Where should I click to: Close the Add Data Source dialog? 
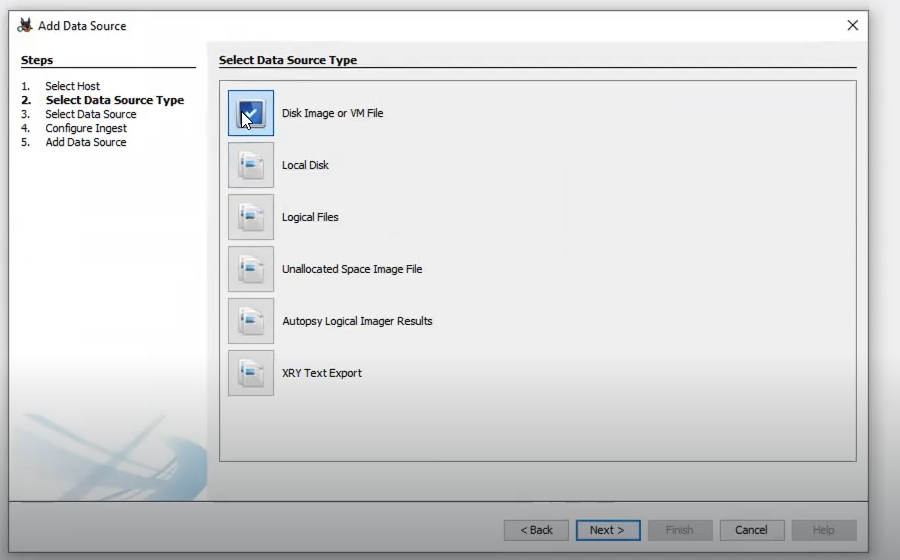pos(852,25)
